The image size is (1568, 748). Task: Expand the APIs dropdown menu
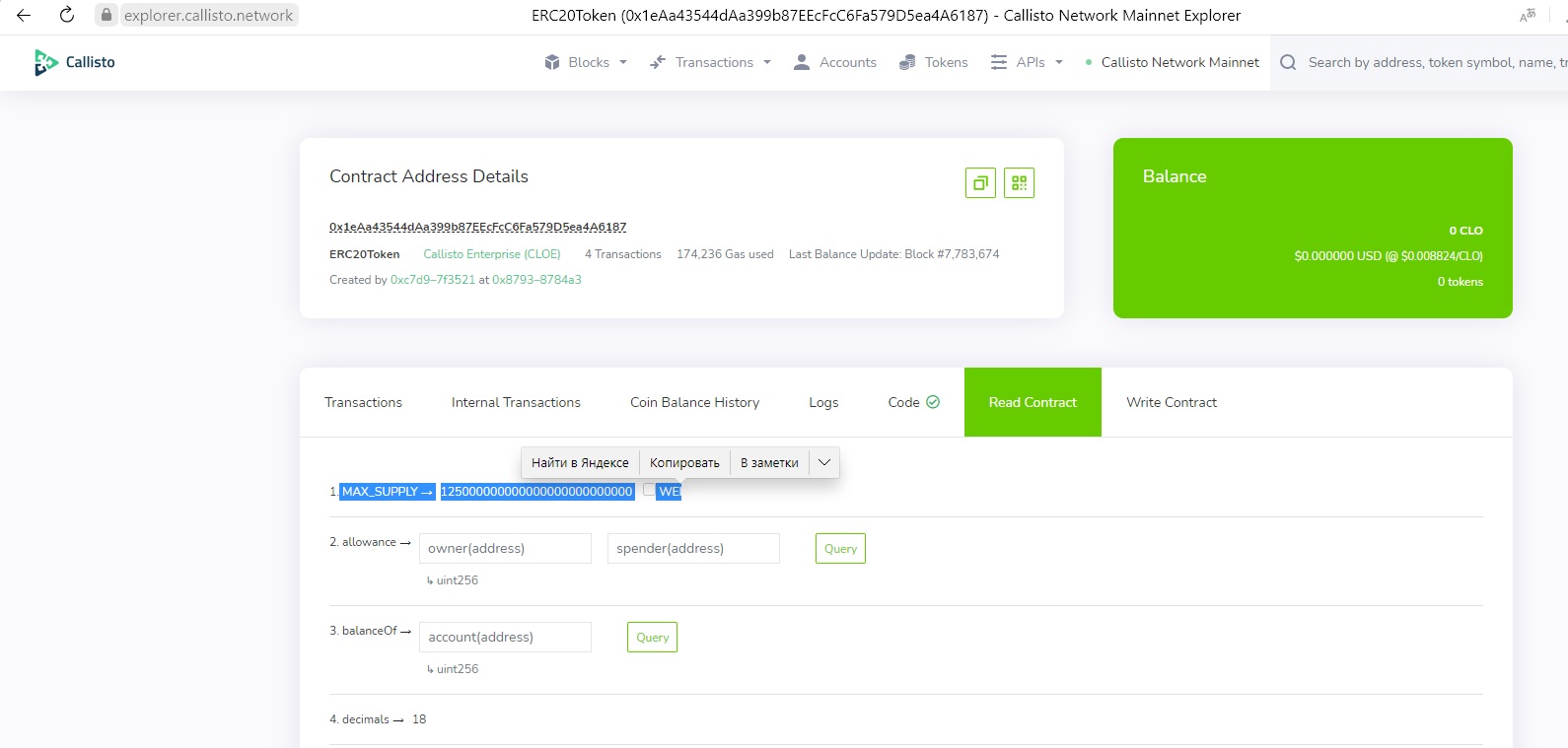pos(1059,62)
